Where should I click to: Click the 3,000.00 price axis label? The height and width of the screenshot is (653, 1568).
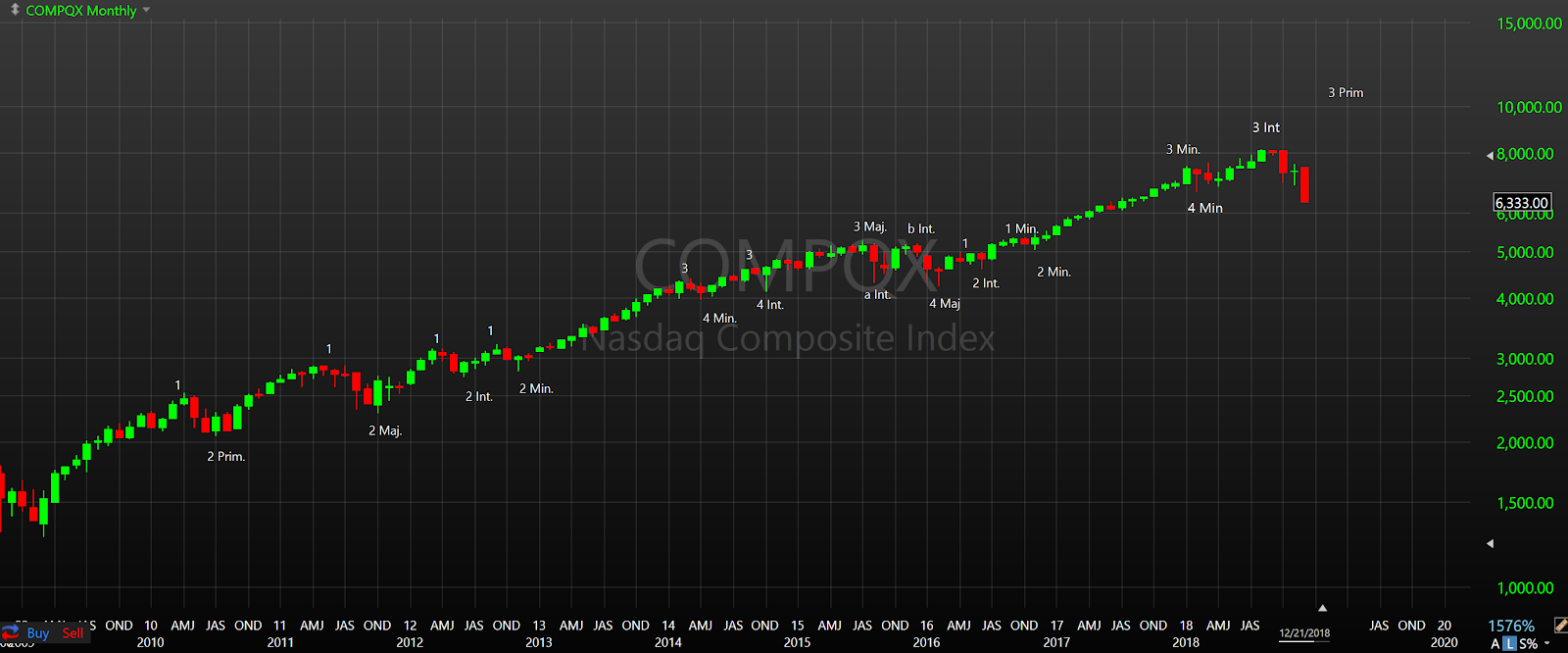pyautogui.click(x=1525, y=359)
